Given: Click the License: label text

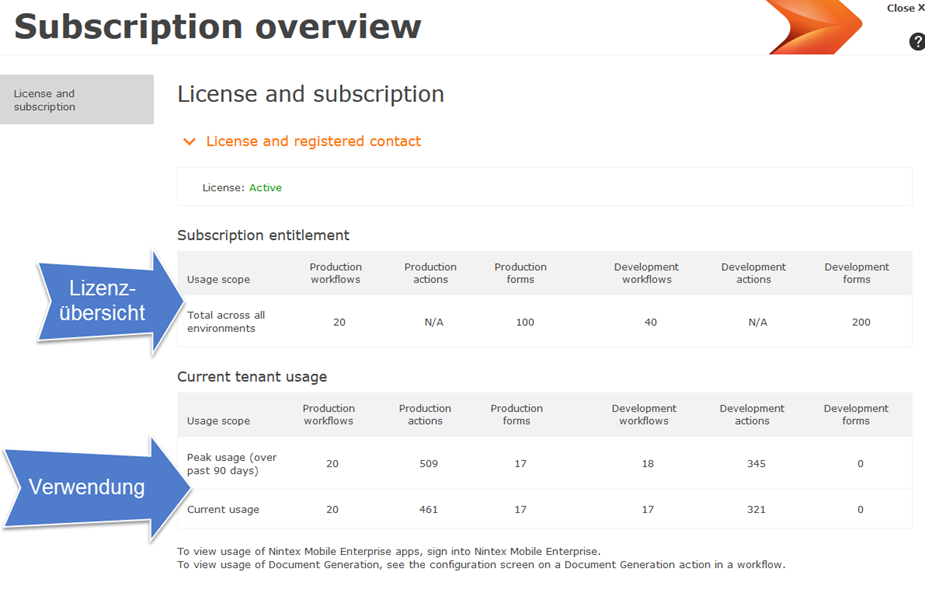Looking at the screenshot, I should [223, 188].
